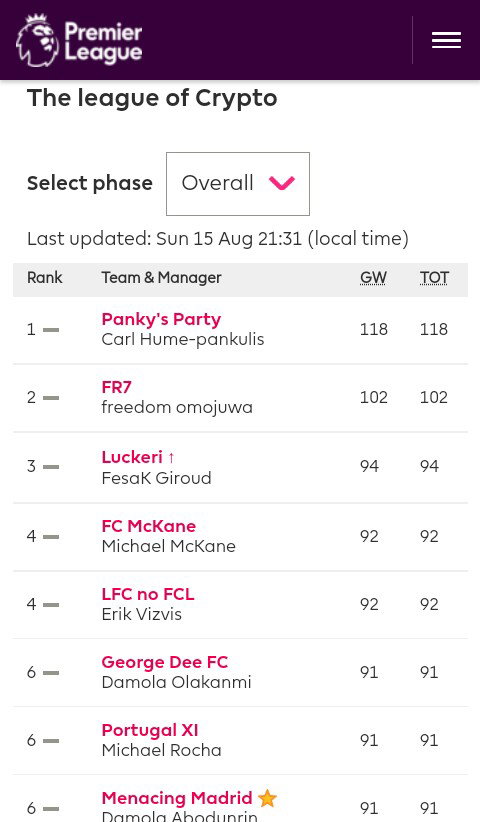Open Panky's Party team link
480x822 pixels.
click(x=161, y=319)
